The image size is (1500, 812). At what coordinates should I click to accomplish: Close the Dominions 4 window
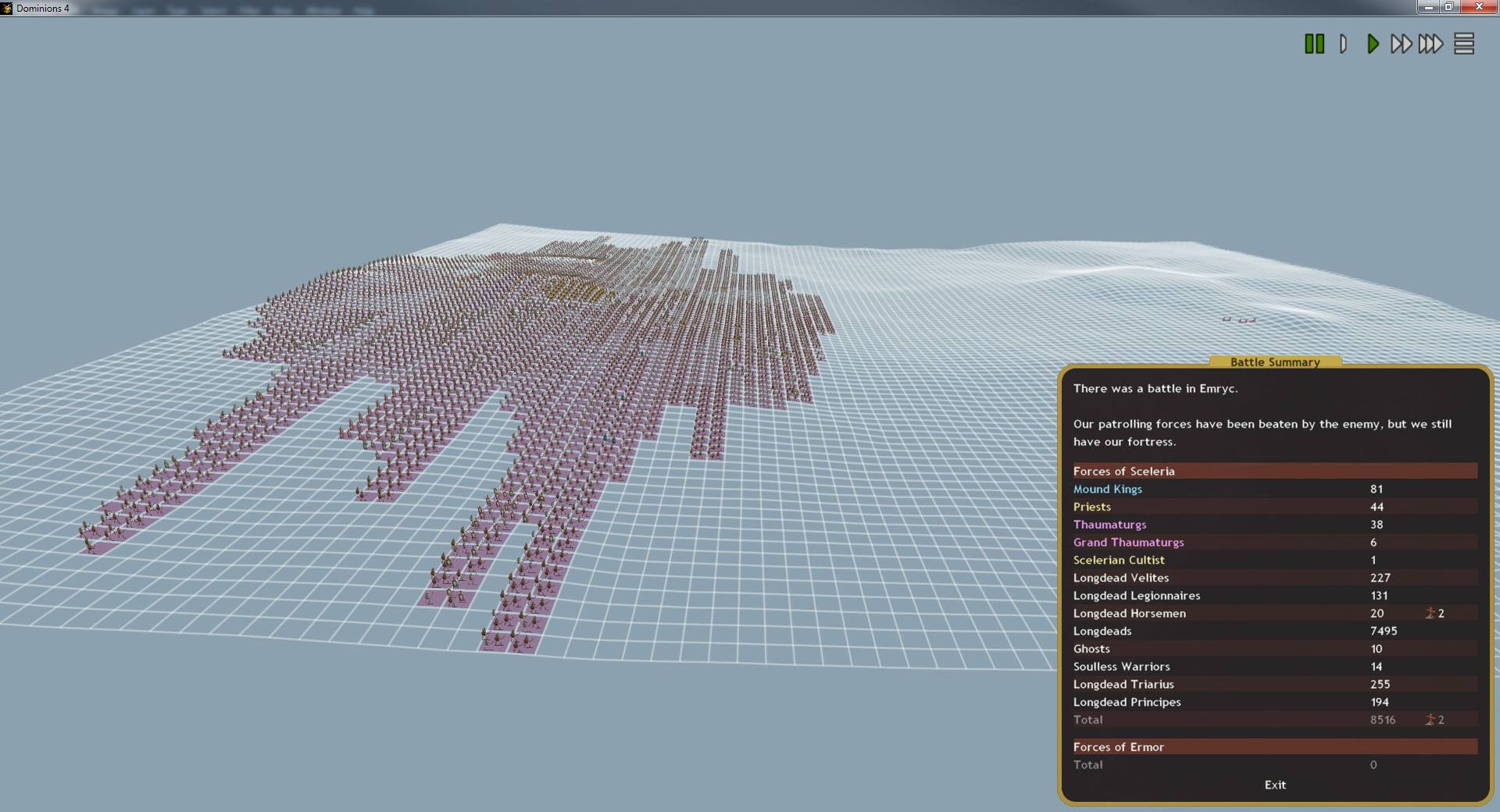pos(1478,7)
